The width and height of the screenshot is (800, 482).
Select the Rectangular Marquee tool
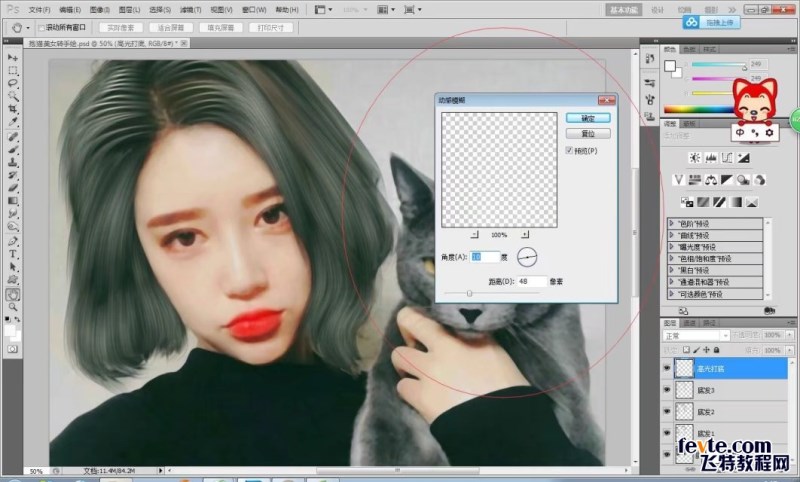(13, 71)
